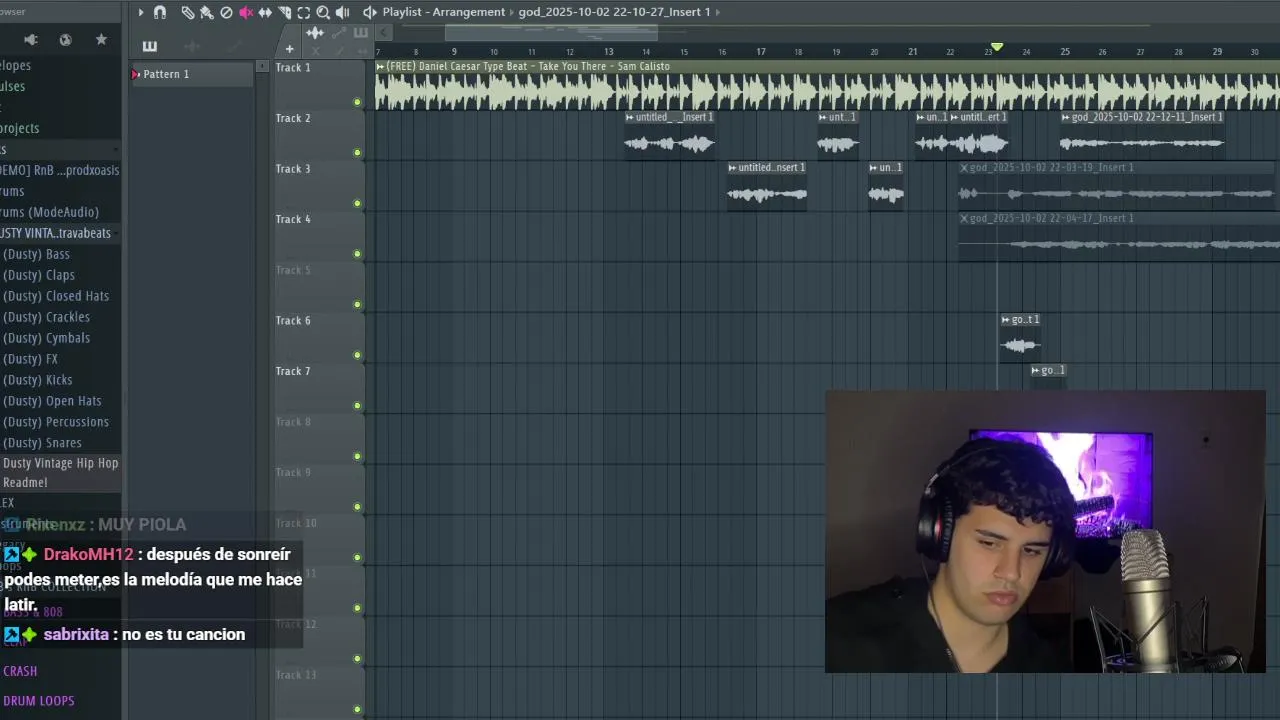Screen dimensions: 1280x720
Task: Toggle the magnet snap button
Action: tap(160, 12)
